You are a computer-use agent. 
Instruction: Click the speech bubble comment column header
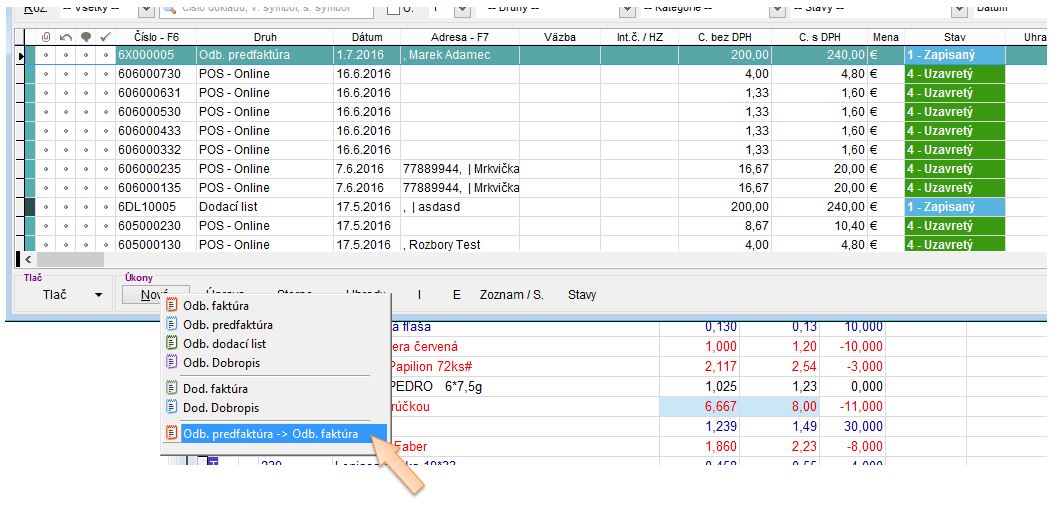86,37
